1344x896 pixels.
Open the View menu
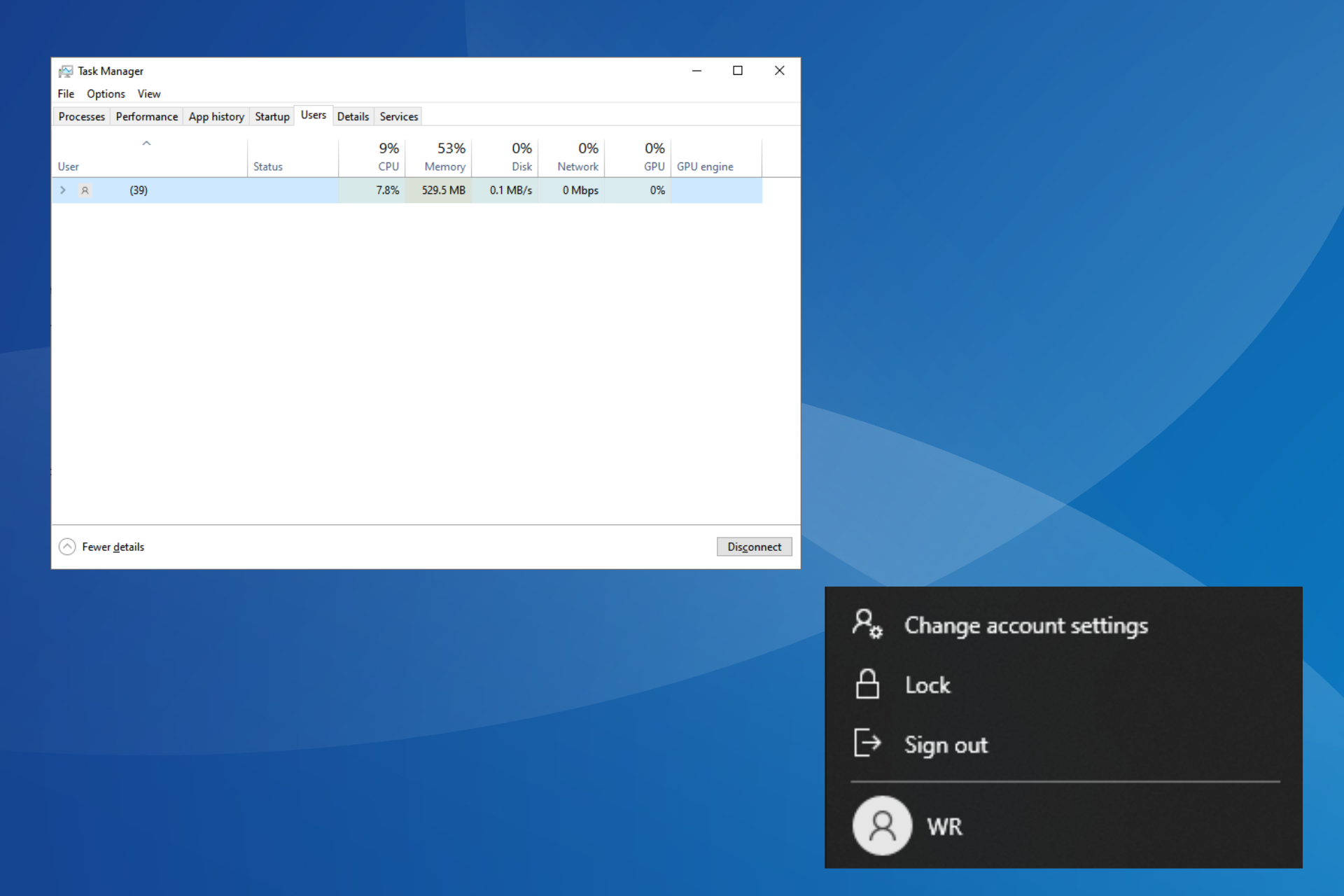[149, 94]
